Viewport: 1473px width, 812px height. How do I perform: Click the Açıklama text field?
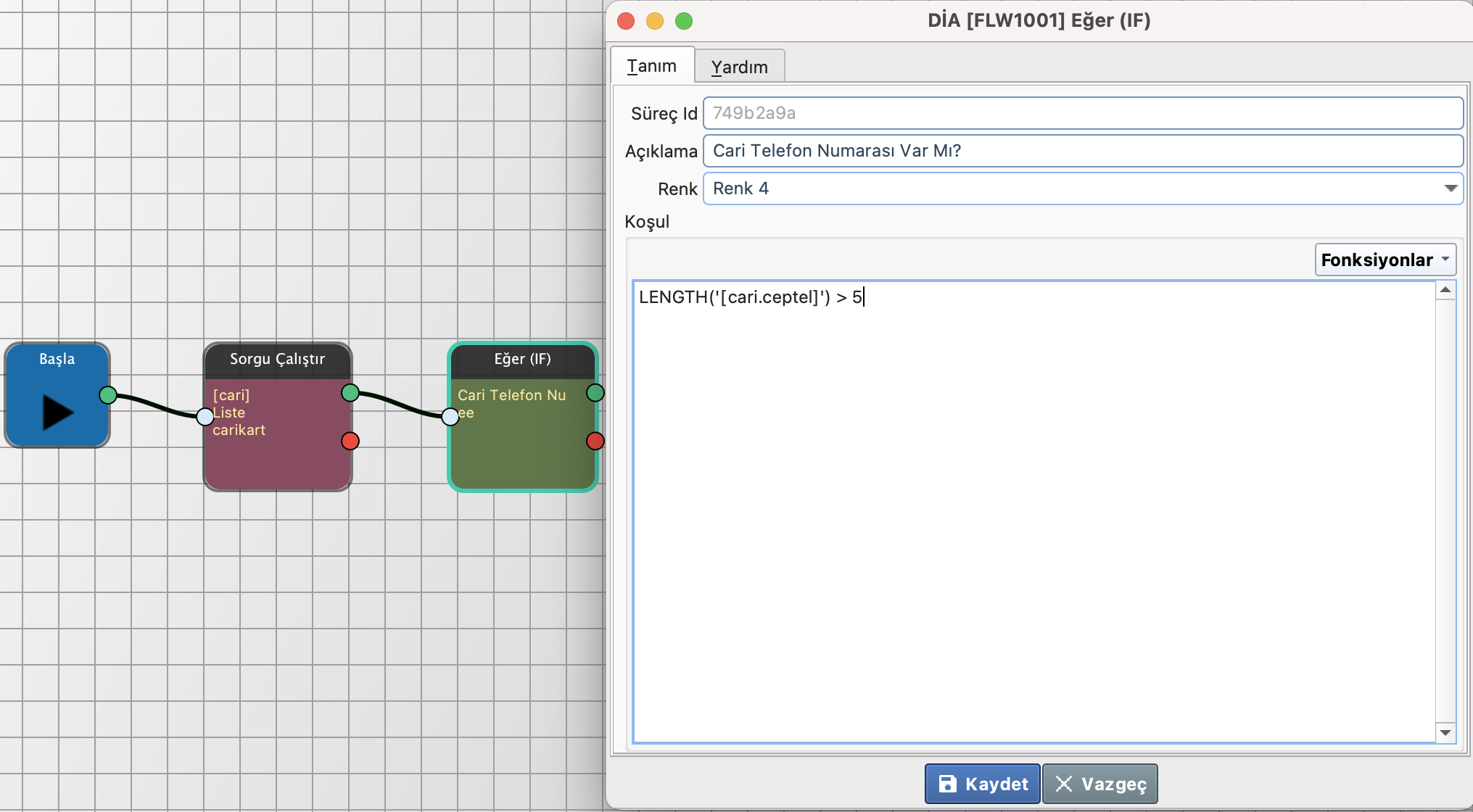pyautogui.click(x=1081, y=151)
